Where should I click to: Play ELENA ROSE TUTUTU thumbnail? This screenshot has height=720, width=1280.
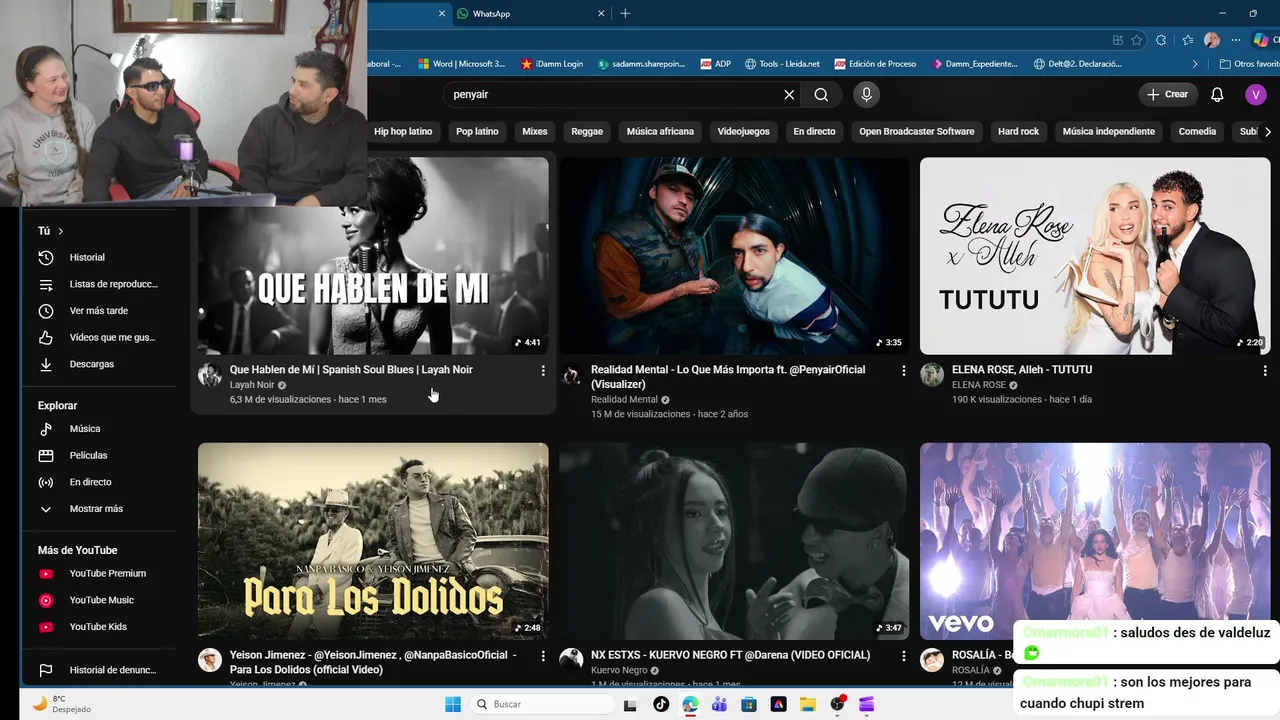tap(1095, 256)
